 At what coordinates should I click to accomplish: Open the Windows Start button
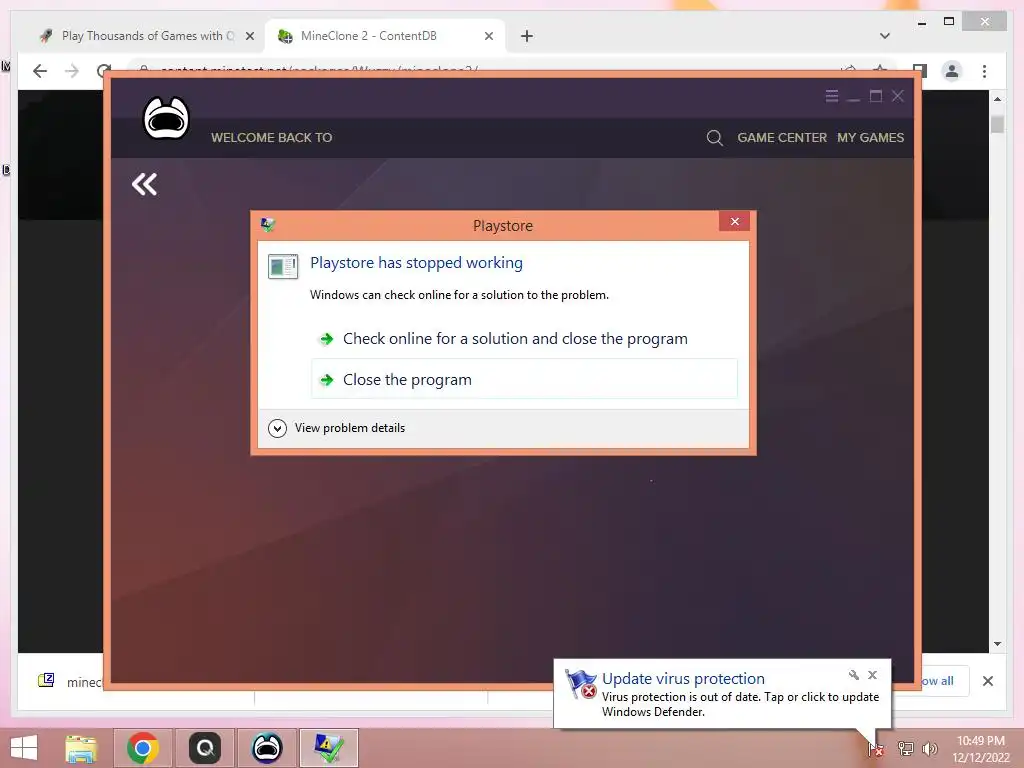(24, 748)
